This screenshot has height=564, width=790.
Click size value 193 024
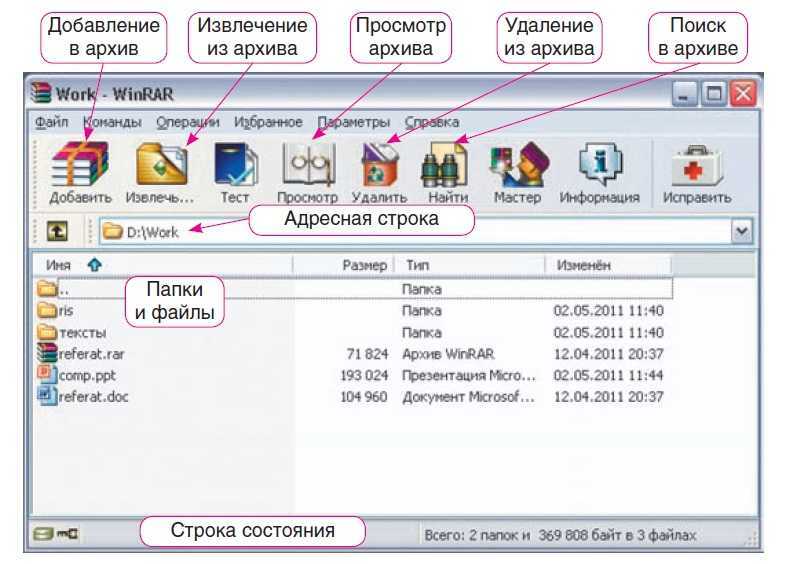[x=364, y=375]
